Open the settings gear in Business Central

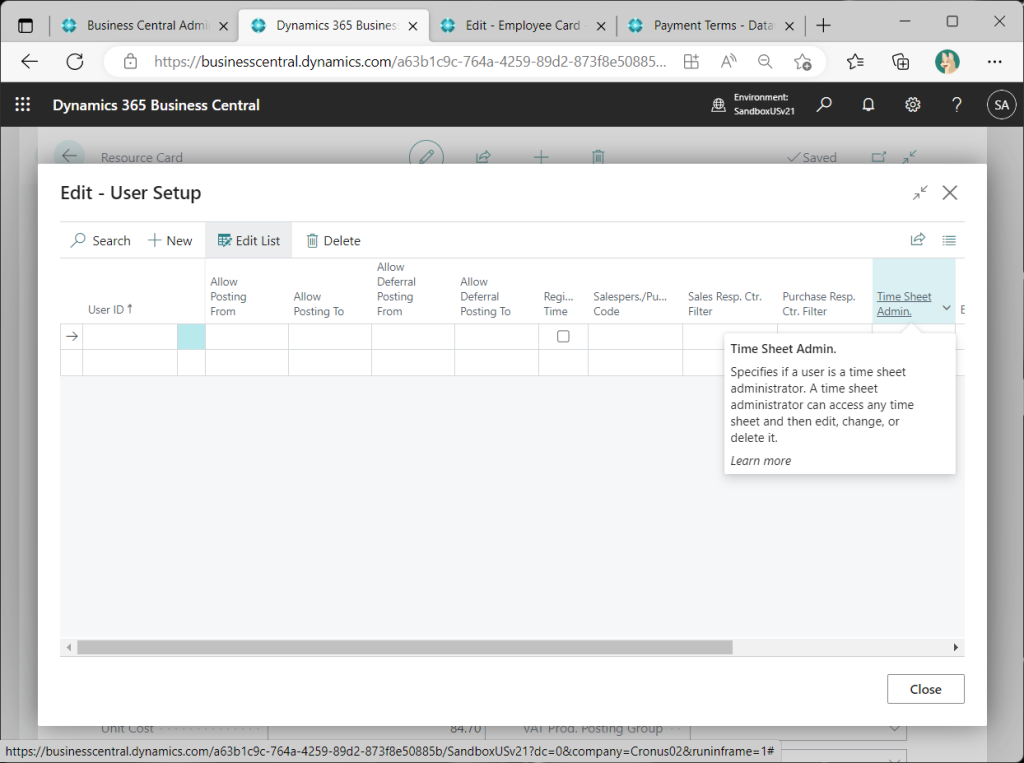tap(912, 105)
